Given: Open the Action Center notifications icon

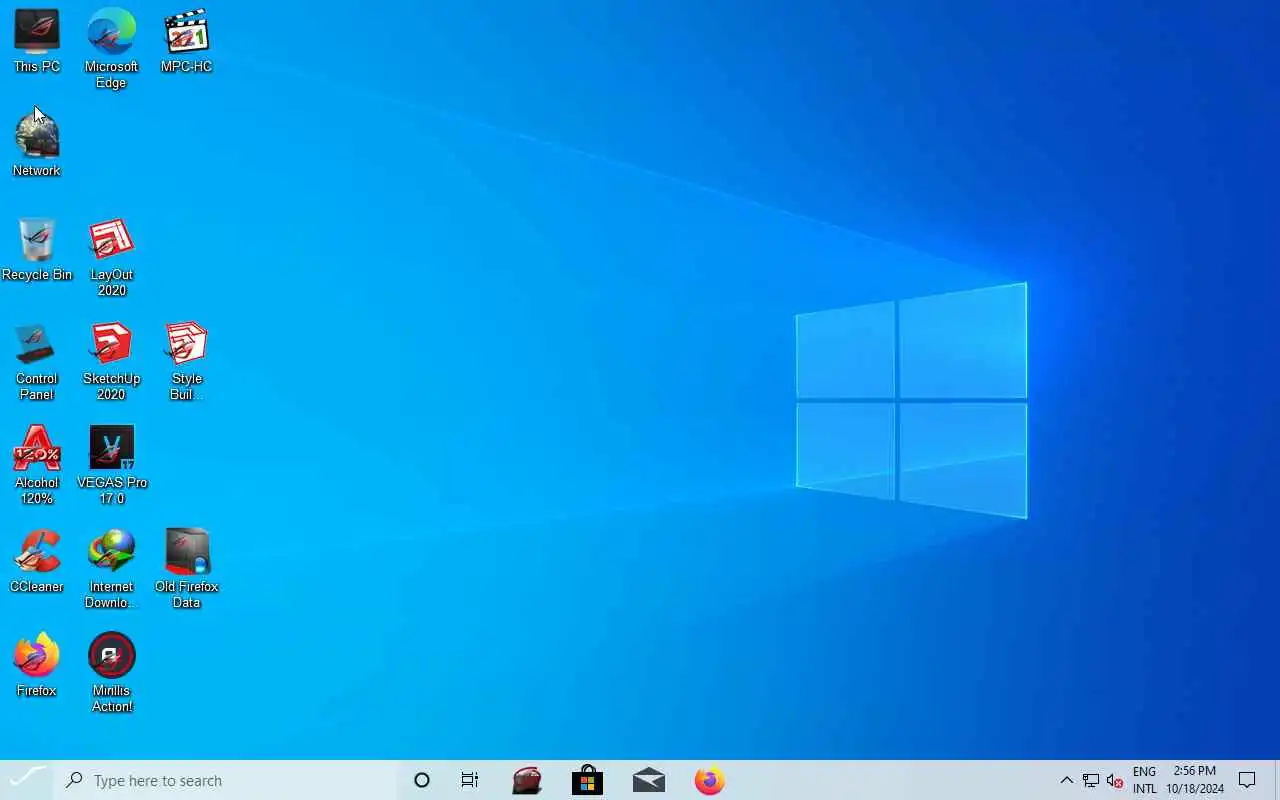Looking at the screenshot, I should point(1247,780).
